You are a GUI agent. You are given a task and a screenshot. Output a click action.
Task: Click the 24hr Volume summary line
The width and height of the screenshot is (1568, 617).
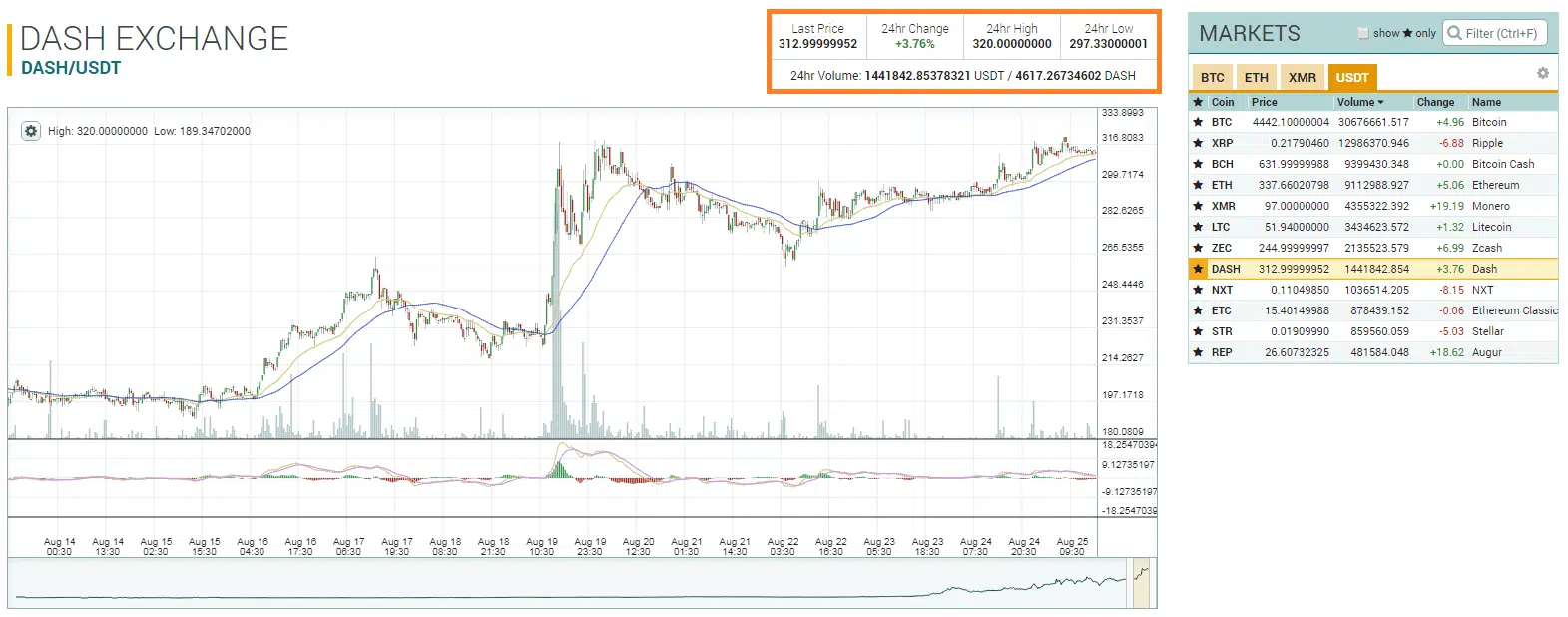(963, 76)
